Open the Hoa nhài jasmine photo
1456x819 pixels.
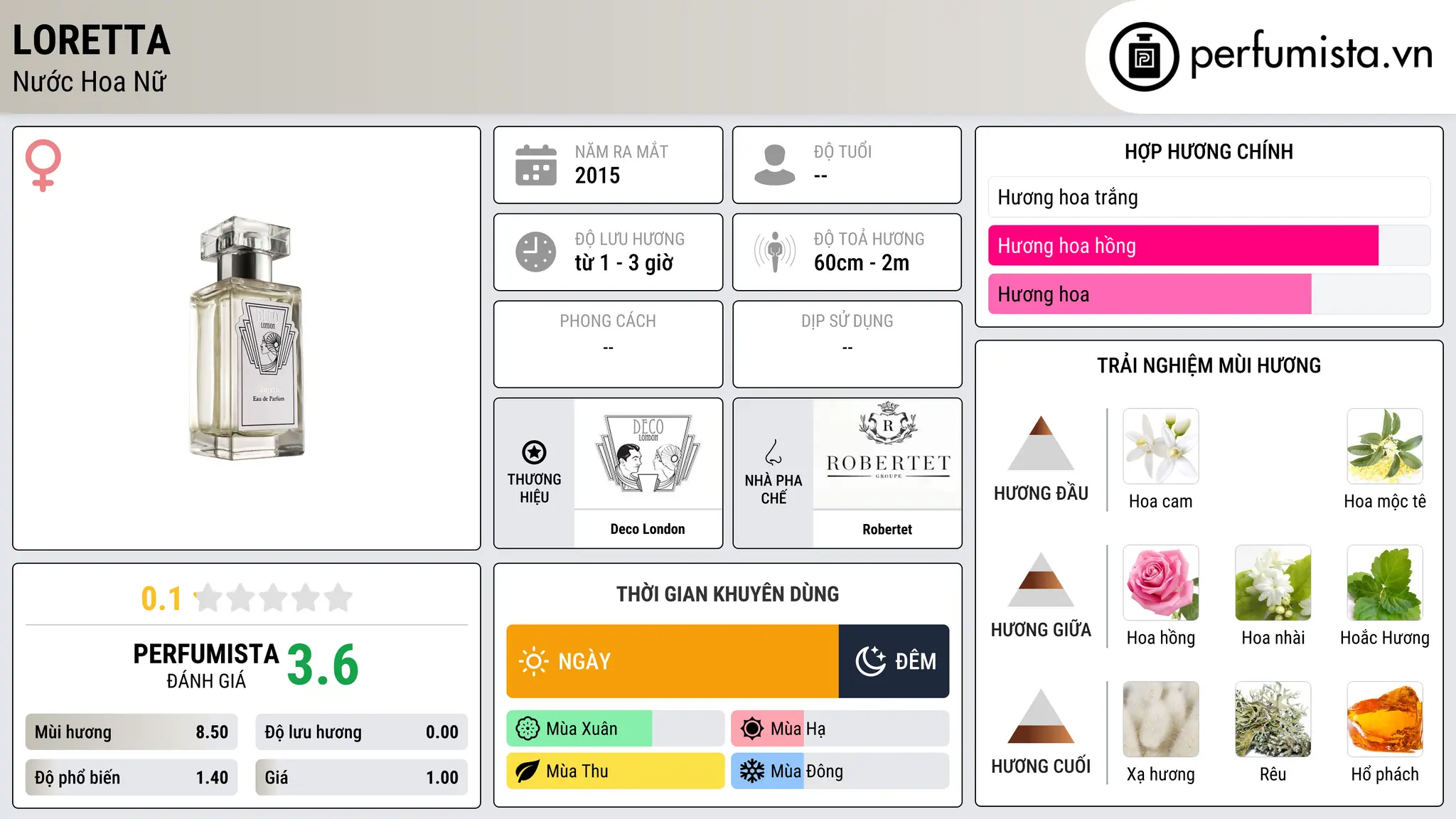[x=1273, y=583]
